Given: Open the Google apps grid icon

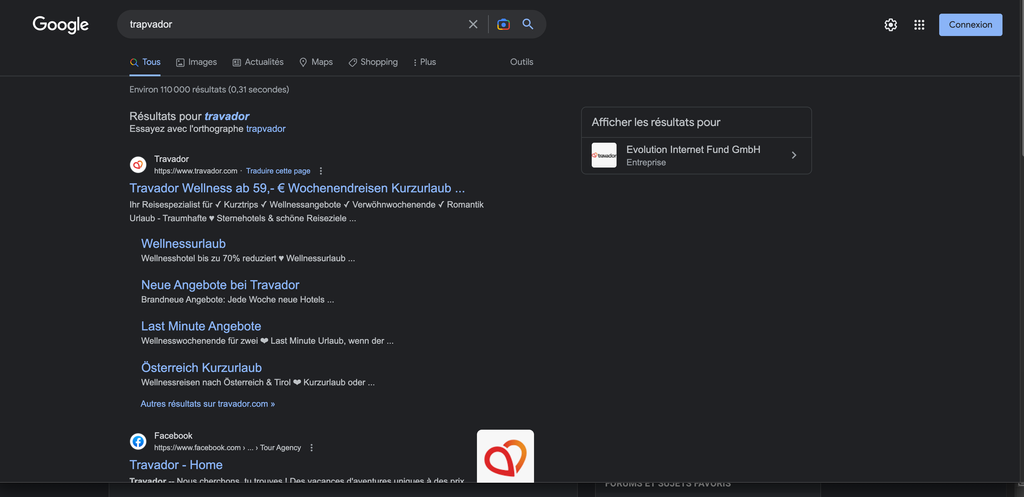Looking at the screenshot, I should pos(919,25).
